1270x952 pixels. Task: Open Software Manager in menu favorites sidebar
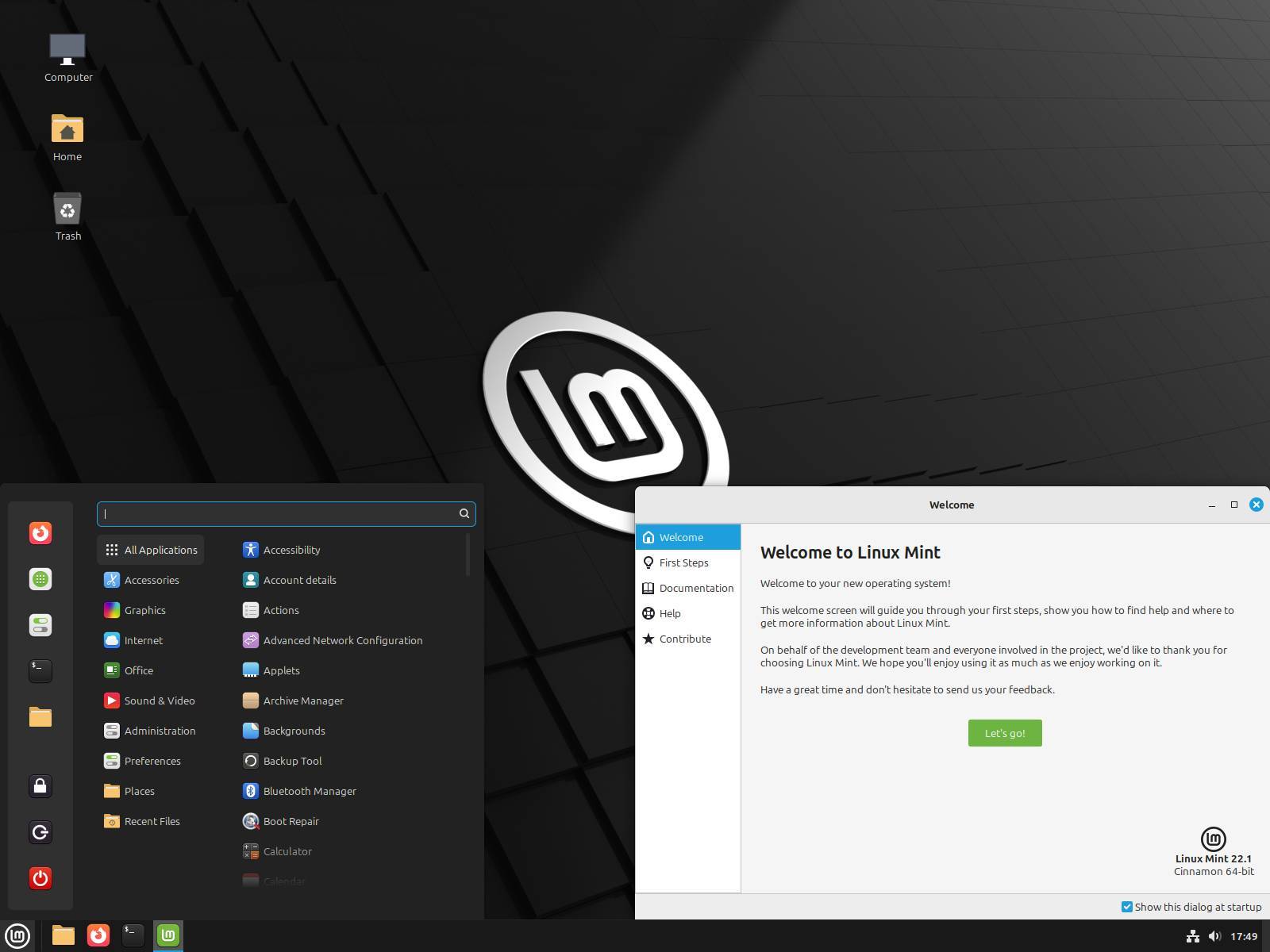pos(40,579)
